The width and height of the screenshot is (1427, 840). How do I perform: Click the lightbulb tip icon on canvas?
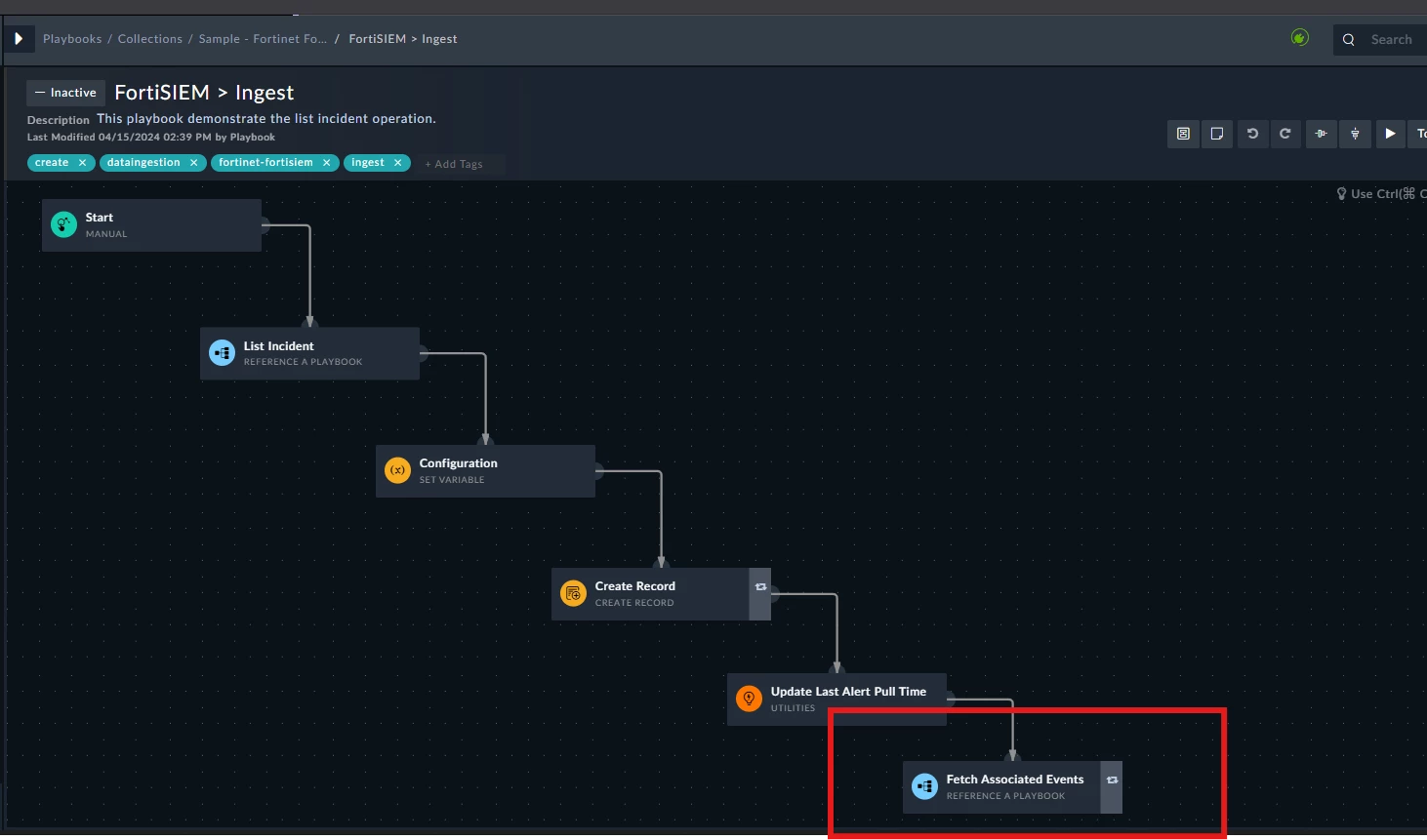[1342, 194]
